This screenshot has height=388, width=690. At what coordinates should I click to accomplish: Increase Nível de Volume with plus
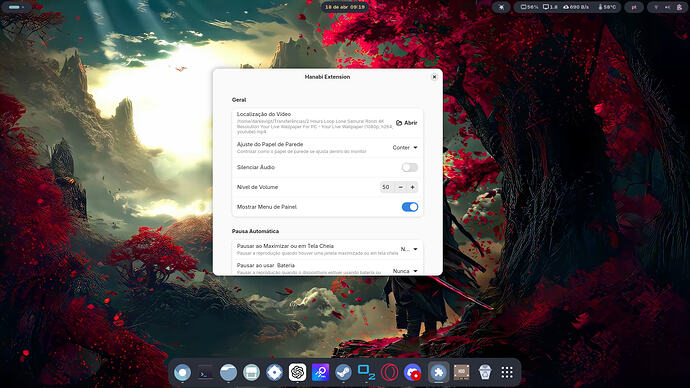pos(412,187)
